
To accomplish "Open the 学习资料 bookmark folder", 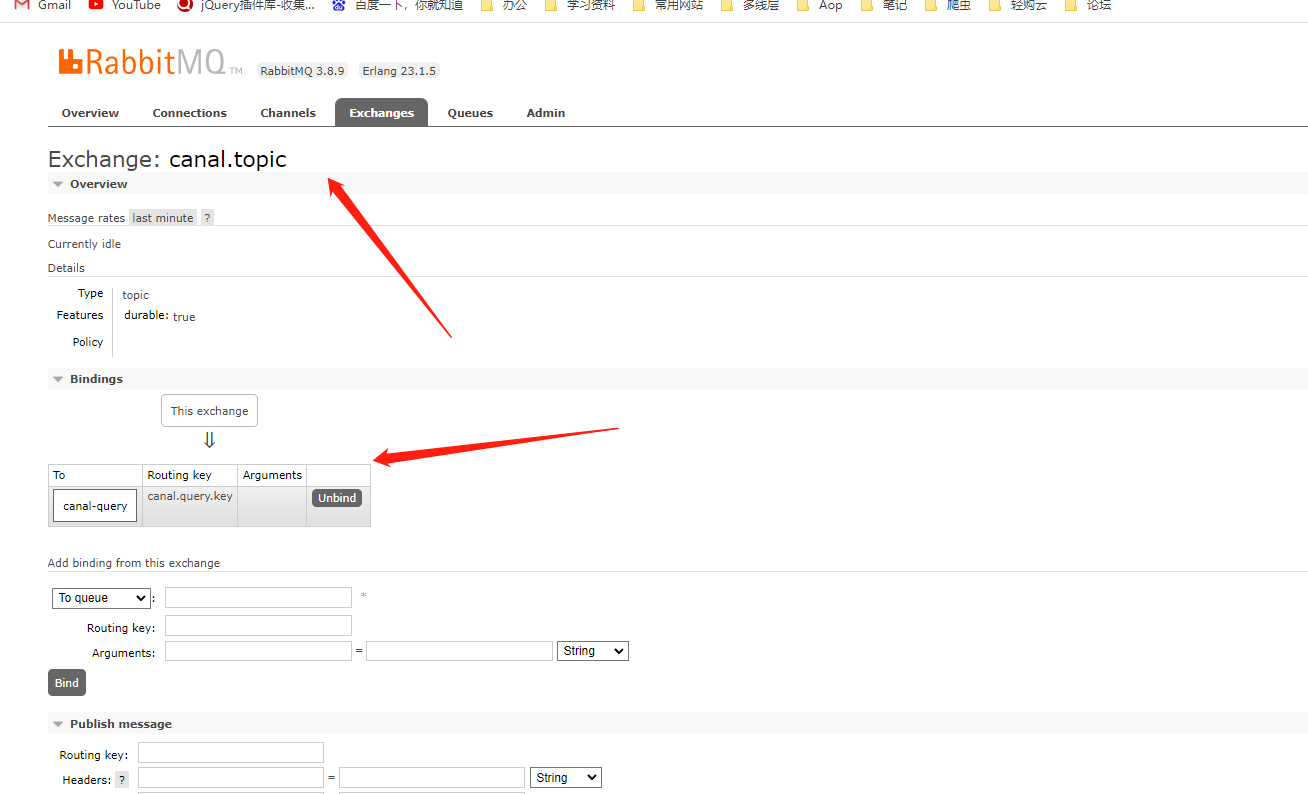I will click(579, 5).
